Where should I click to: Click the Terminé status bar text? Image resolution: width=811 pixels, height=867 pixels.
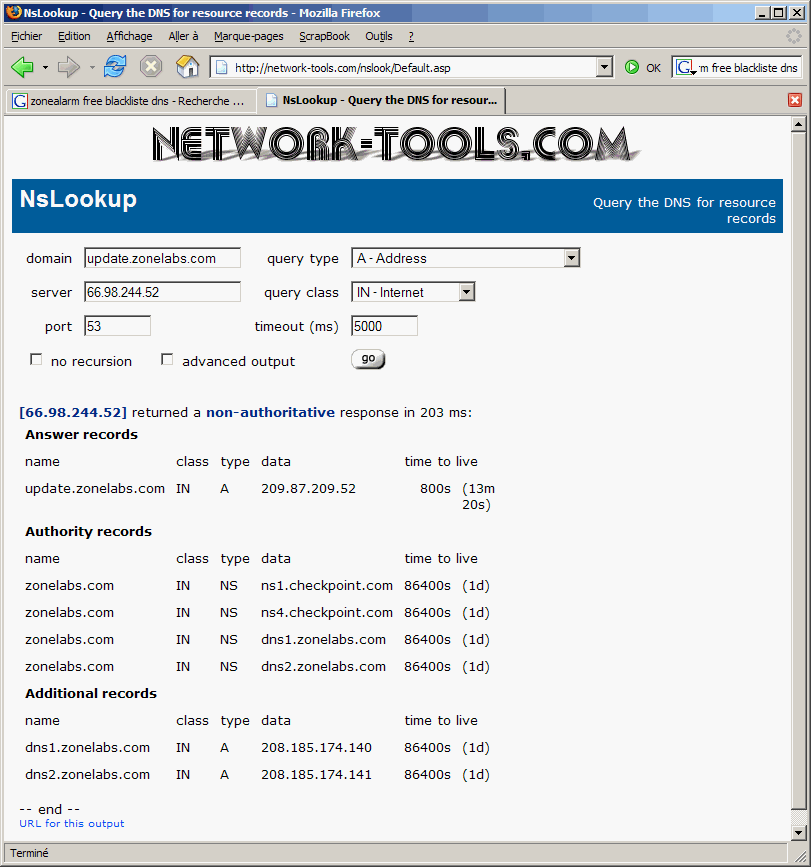point(29,853)
